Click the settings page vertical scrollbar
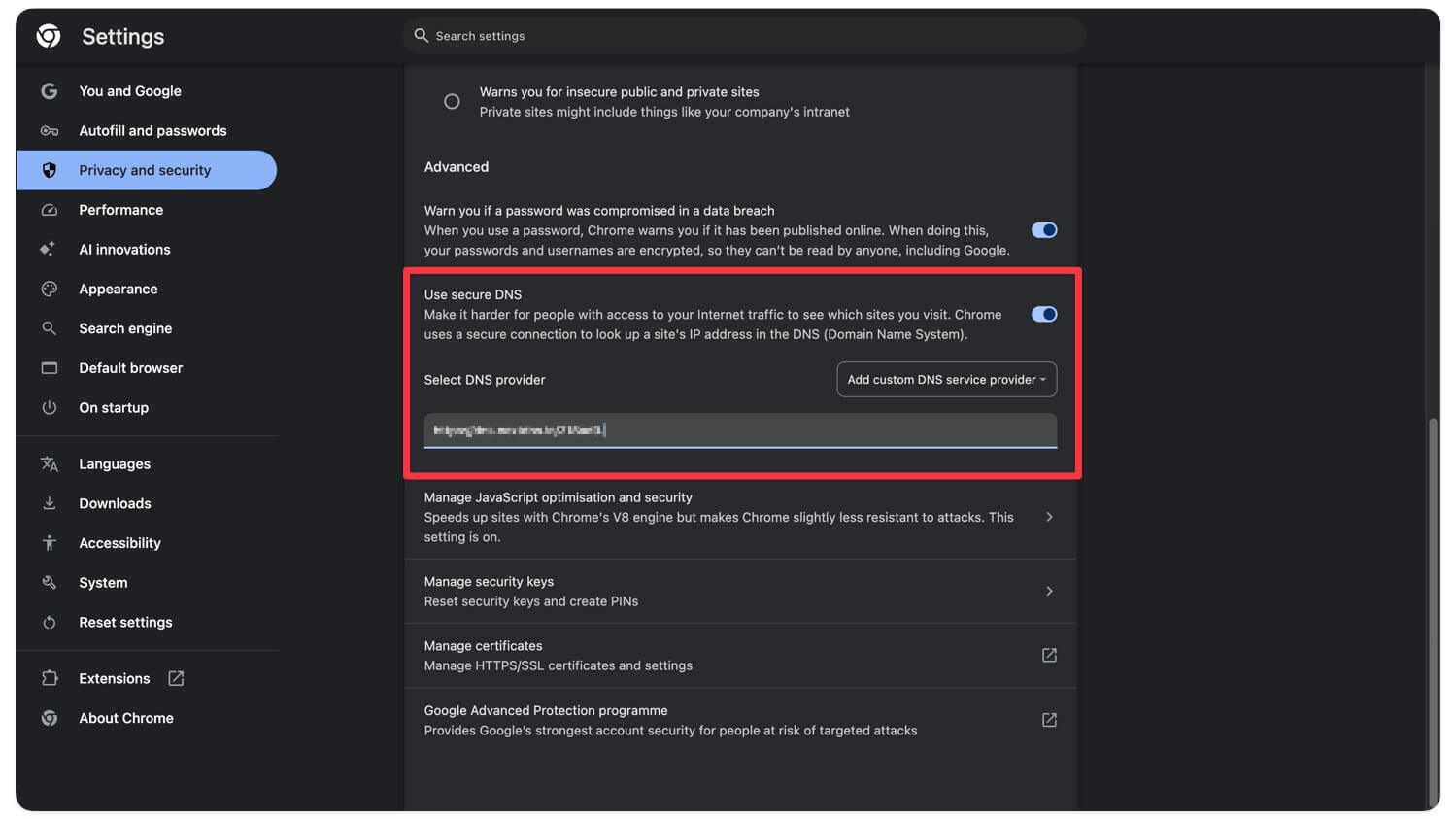 pos(1433,612)
